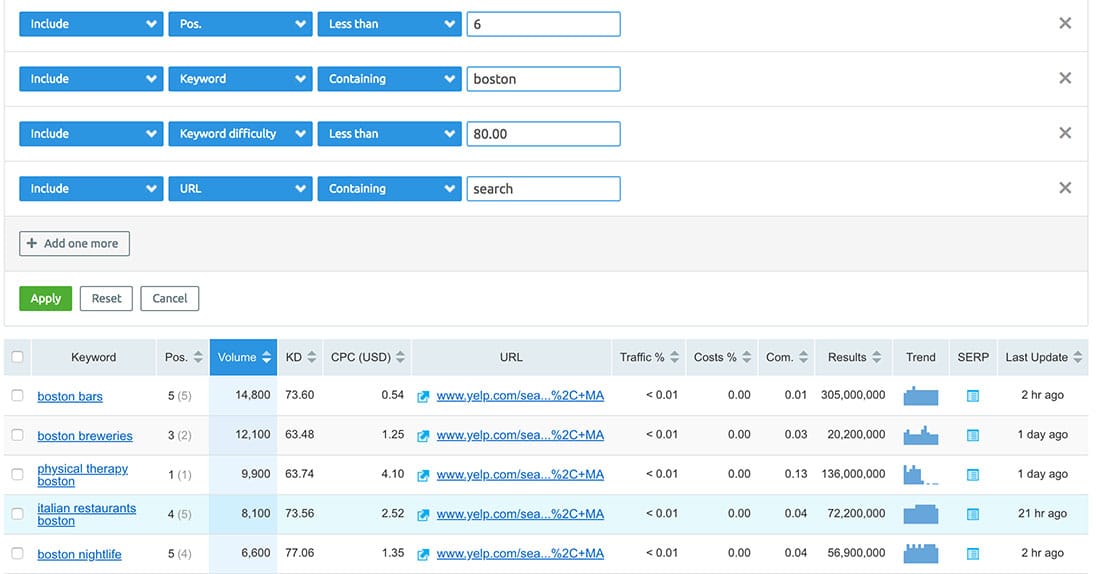Focus the position value field containing 6
Image resolution: width=1100 pixels, height=574 pixels.
tap(544, 24)
